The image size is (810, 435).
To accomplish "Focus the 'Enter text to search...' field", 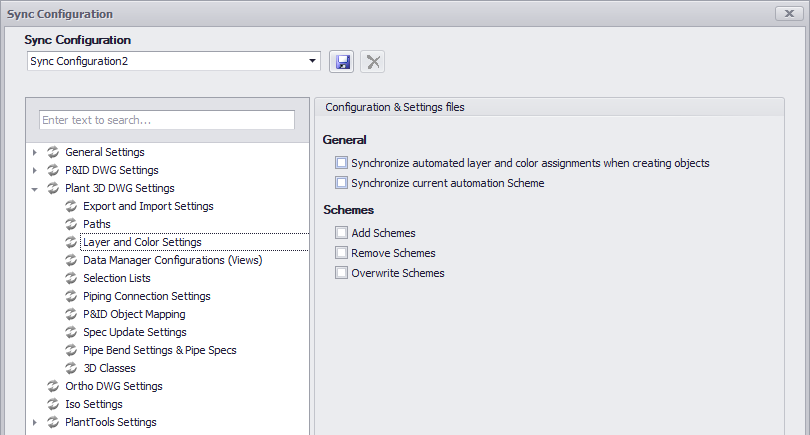I will click(x=167, y=120).
